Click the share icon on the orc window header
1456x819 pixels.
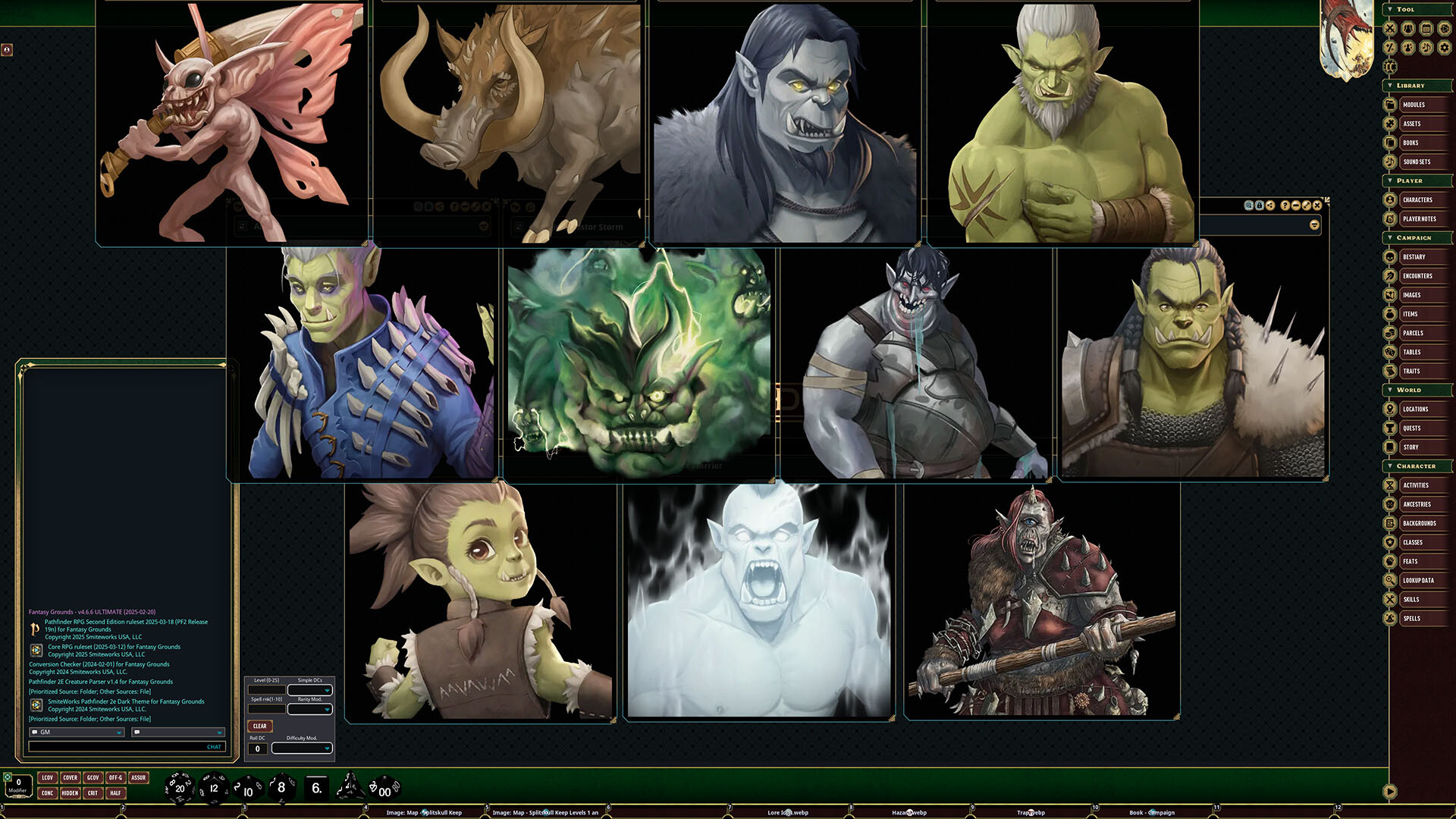coord(1269,206)
